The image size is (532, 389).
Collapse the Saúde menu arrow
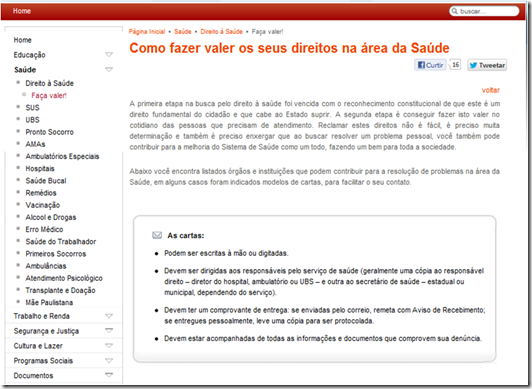click(109, 70)
